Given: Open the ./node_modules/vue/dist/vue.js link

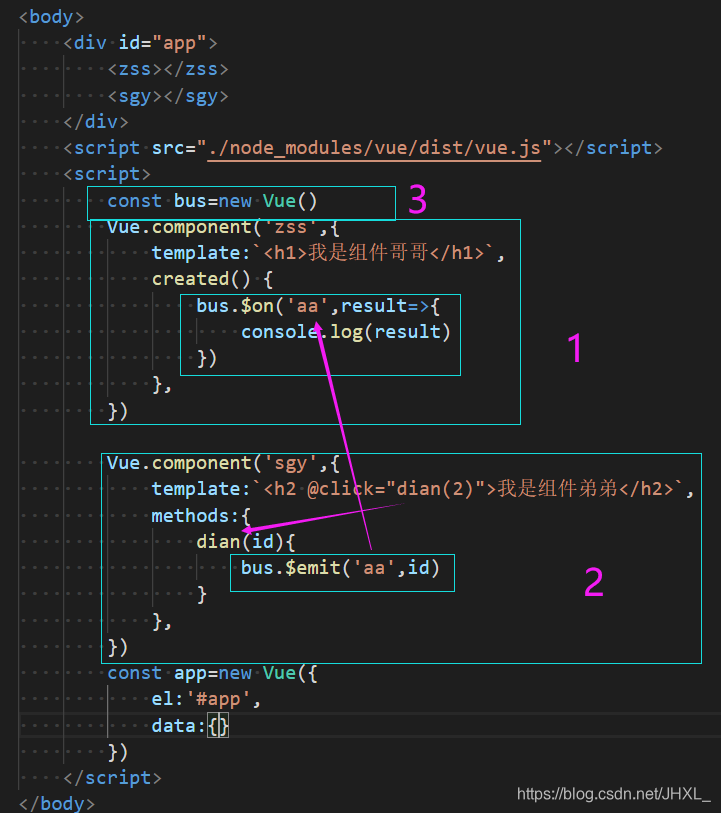Looking at the screenshot, I should point(374,148).
